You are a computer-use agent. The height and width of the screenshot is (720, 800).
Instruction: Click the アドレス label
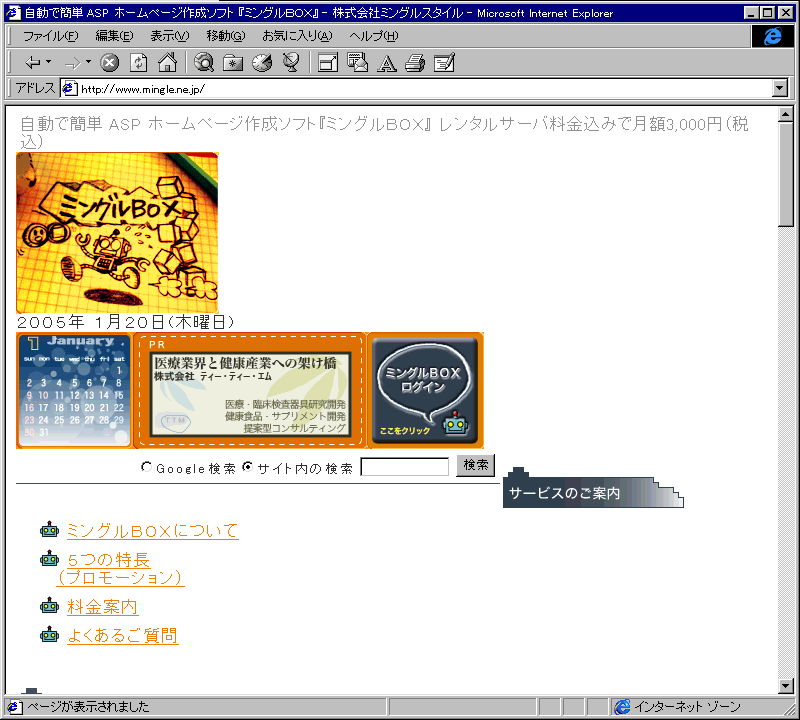coord(35,88)
